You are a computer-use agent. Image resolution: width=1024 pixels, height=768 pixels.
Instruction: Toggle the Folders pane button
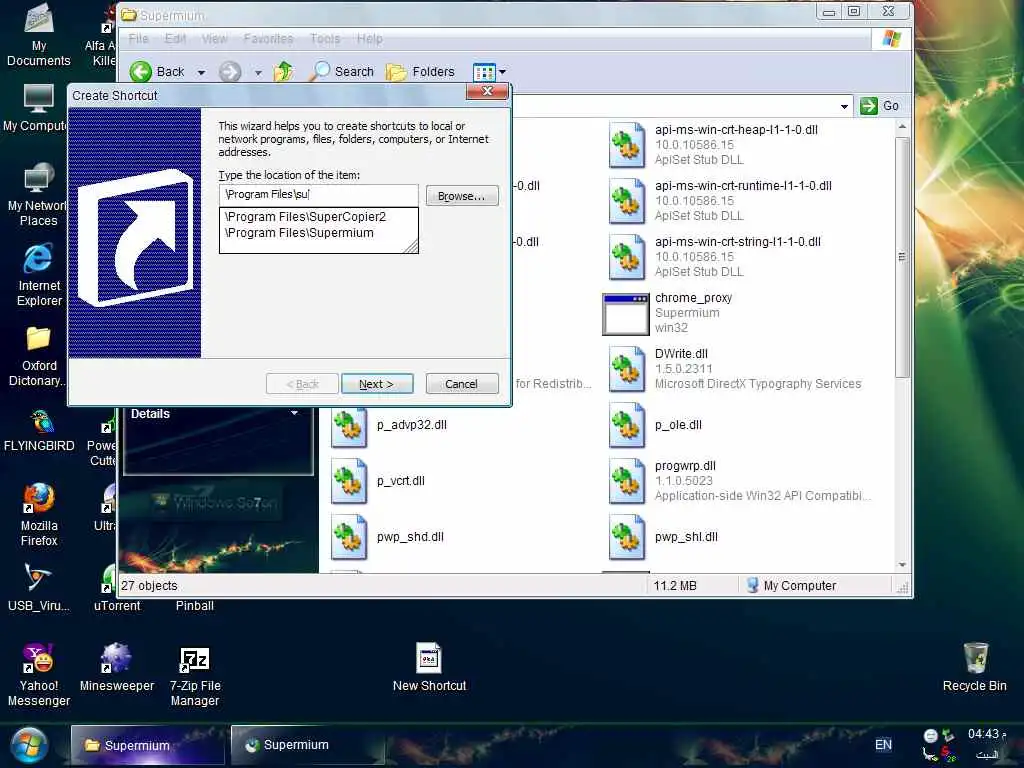pos(421,71)
